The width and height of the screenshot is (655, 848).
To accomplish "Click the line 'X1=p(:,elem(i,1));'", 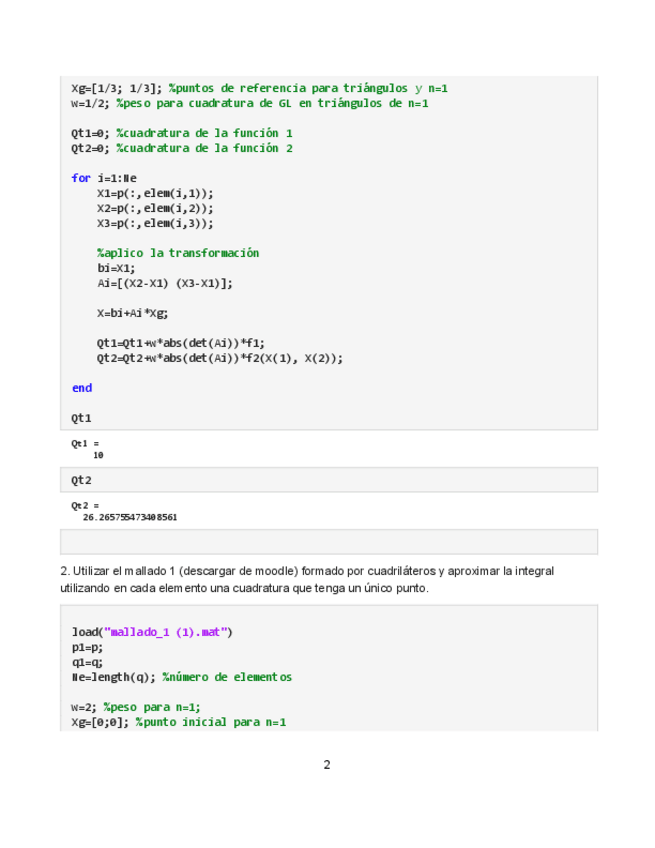I will [x=155, y=193].
